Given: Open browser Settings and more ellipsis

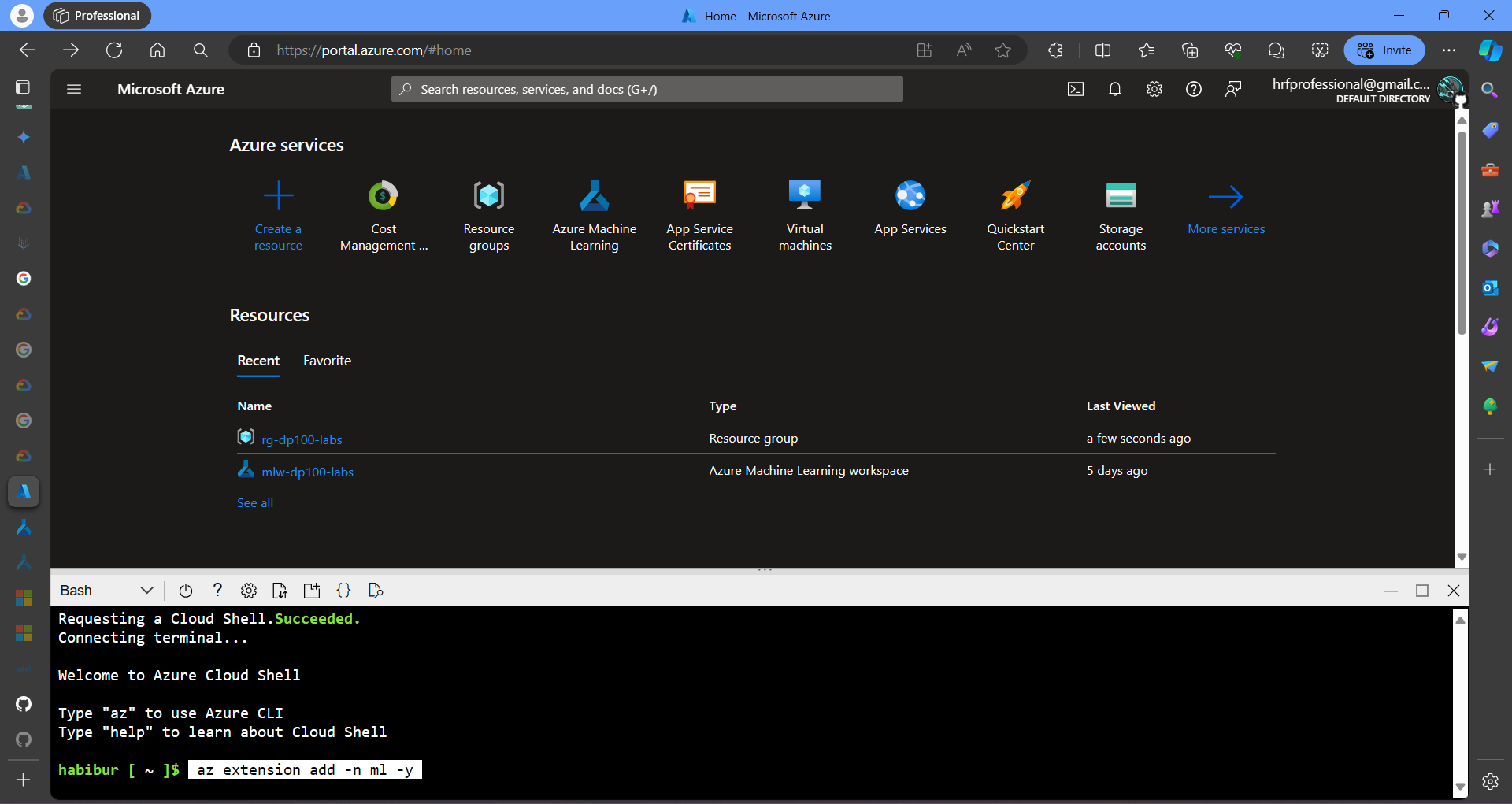Looking at the screenshot, I should pos(1448,50).
